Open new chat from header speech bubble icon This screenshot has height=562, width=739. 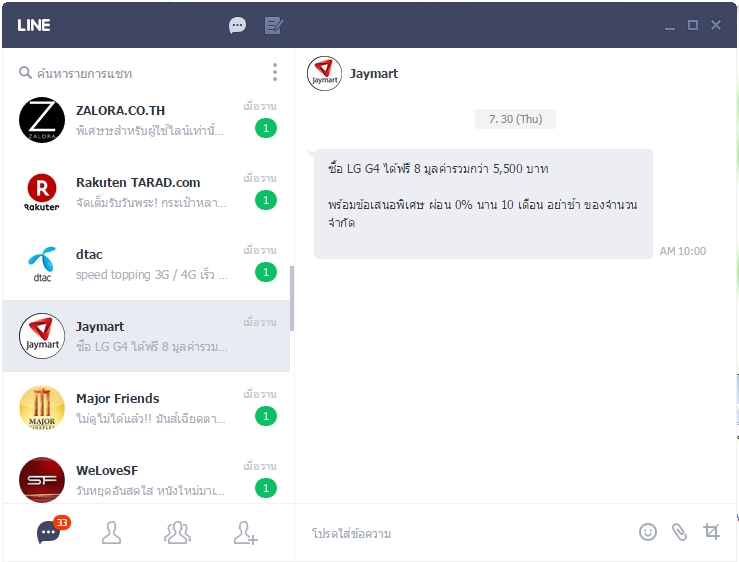[x=237, y=25]
